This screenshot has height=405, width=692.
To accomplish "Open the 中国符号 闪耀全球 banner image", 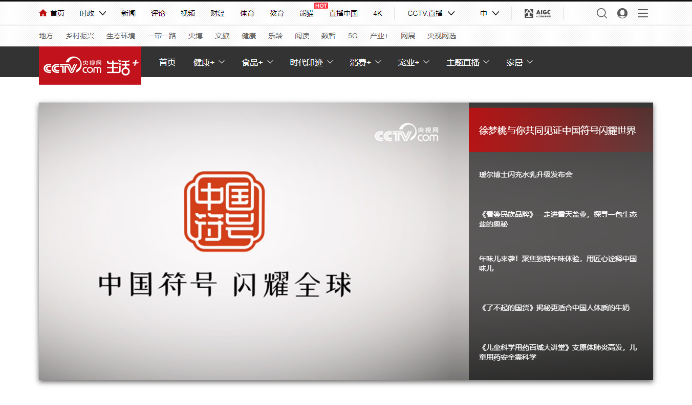I will tap(254, 241).
